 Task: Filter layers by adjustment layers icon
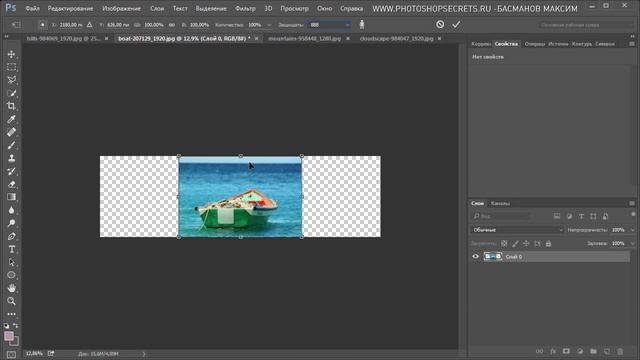click(x=569, y=216)
